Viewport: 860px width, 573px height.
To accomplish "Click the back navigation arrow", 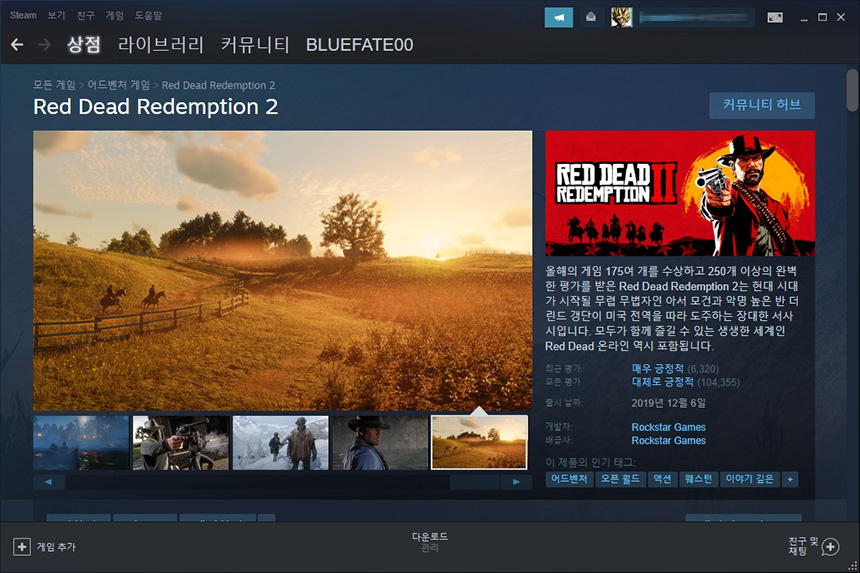I will pos(17,44).
